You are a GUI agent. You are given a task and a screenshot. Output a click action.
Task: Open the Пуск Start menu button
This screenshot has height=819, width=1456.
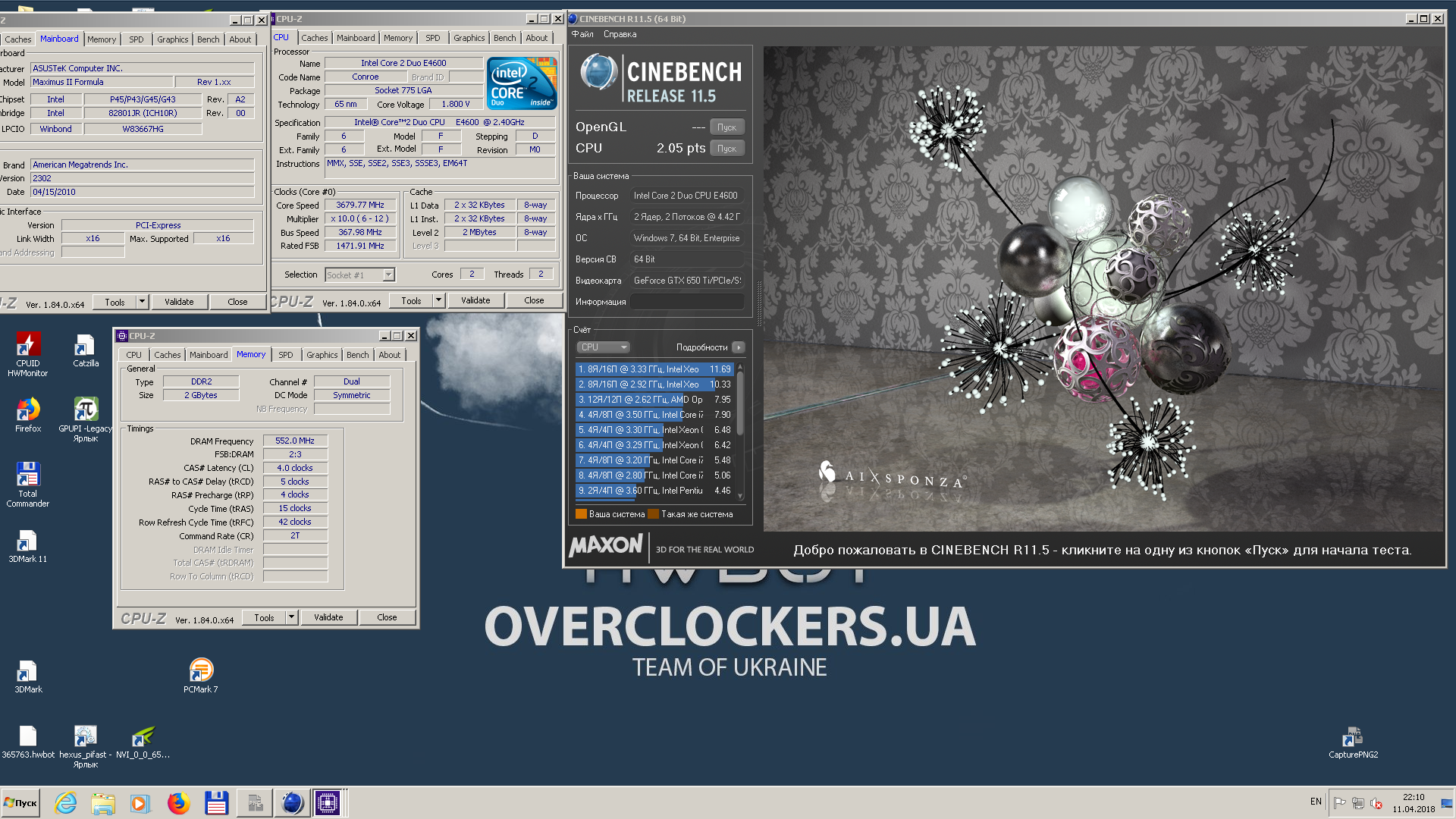tap(20, 803)
